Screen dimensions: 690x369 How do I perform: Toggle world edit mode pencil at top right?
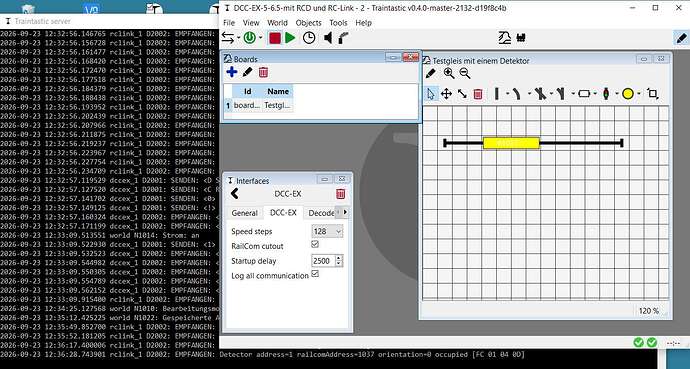[681, 38]
